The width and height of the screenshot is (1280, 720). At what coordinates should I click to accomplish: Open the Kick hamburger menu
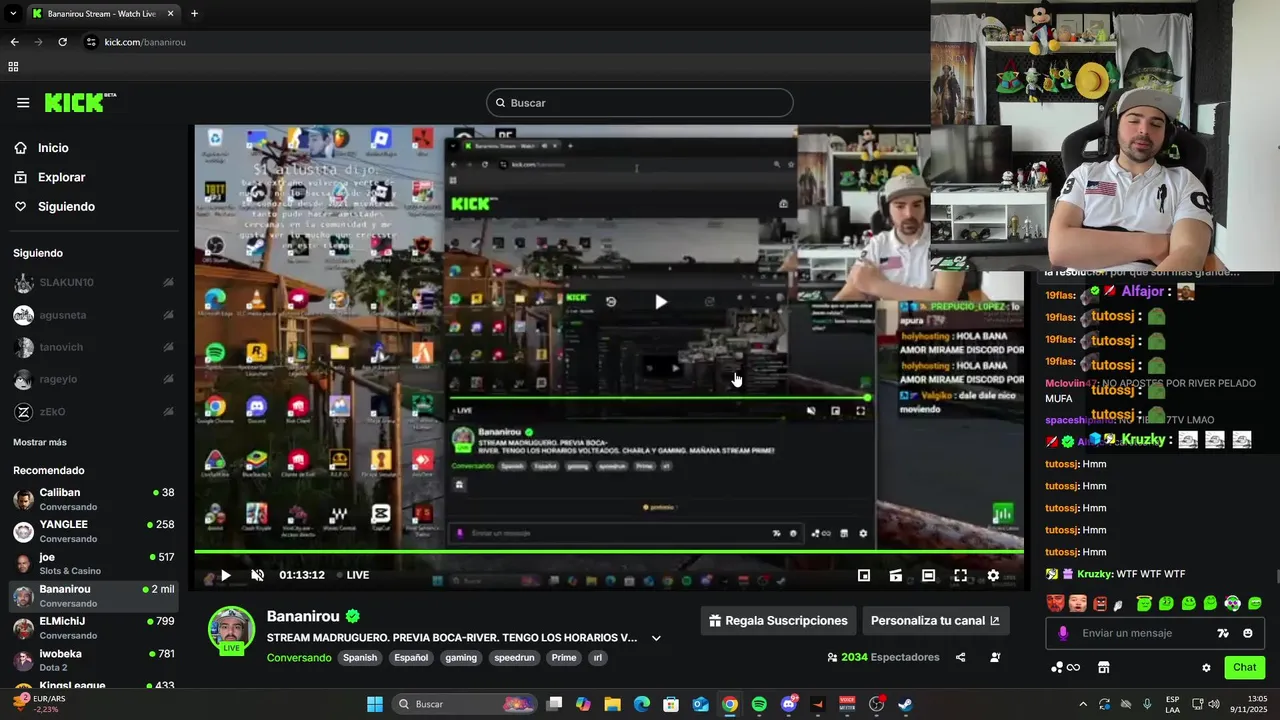pos(23,102)
